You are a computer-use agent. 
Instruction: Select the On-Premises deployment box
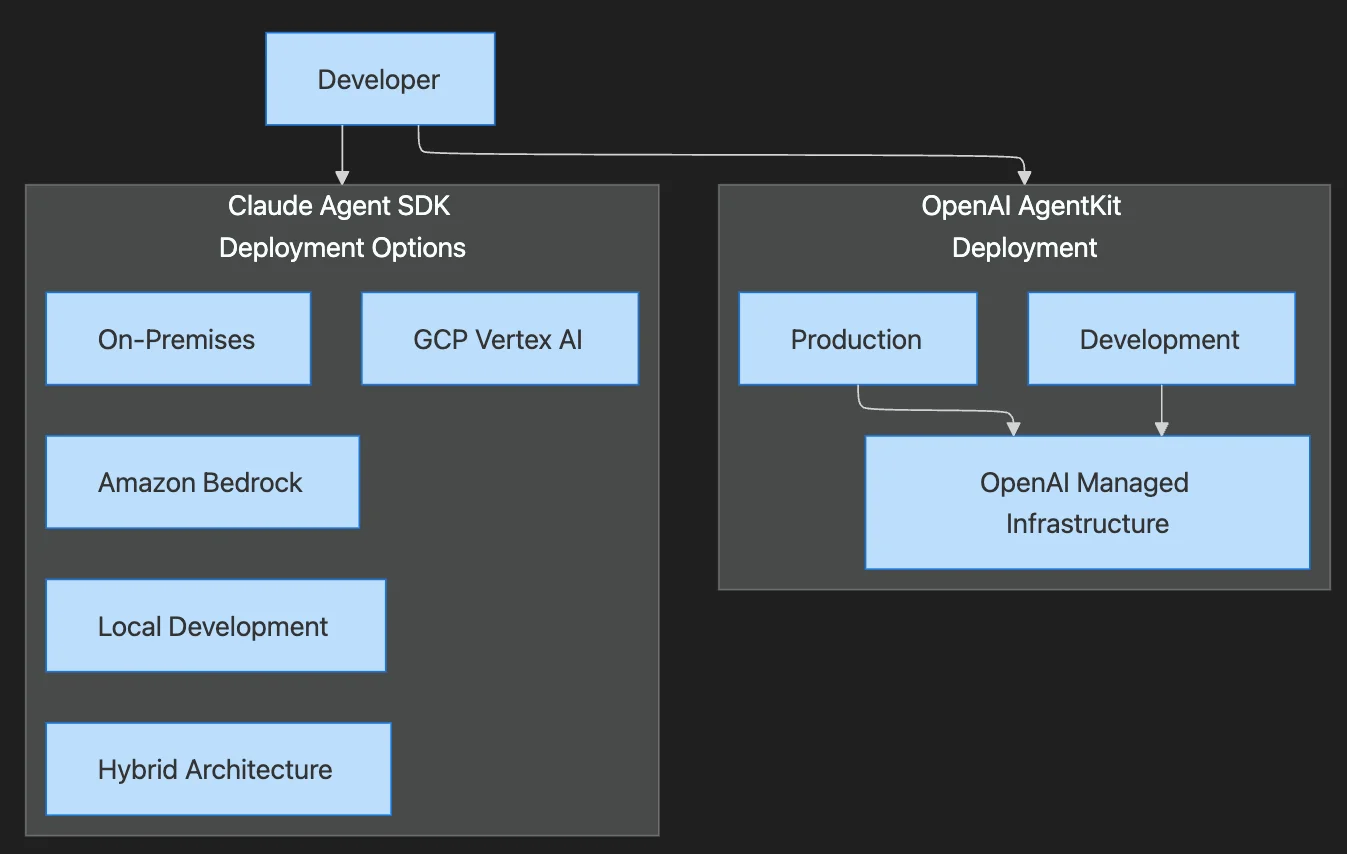tap(177, 338)
